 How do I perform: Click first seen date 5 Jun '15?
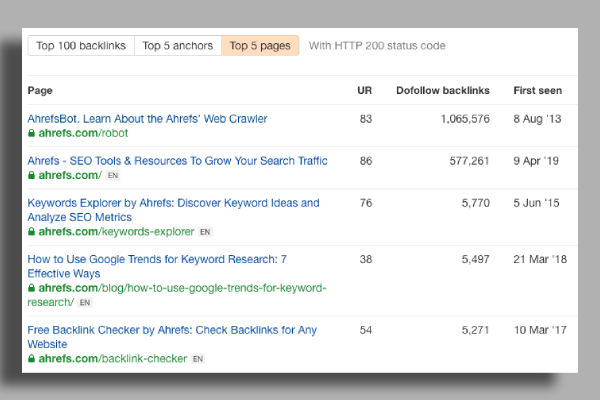coord(536,203)
